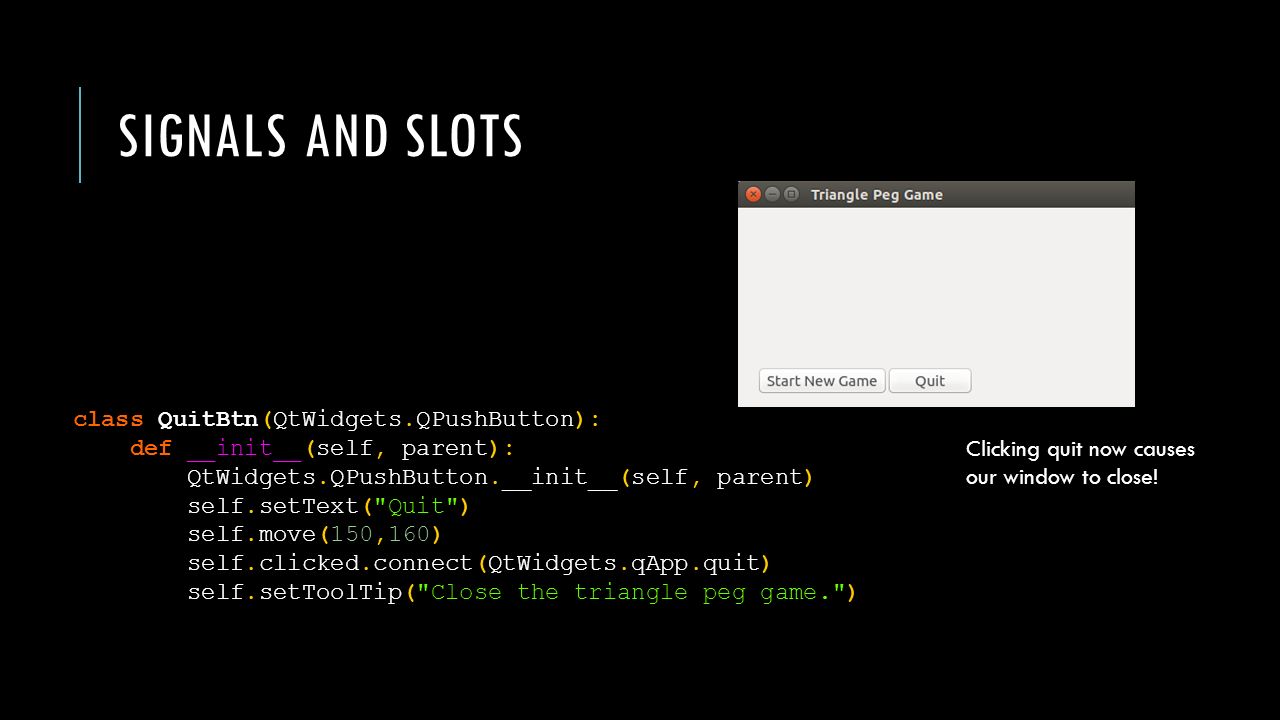Click the Start New Game button
This screenshot has height=720, width=1280.
(x=822, y=381)
